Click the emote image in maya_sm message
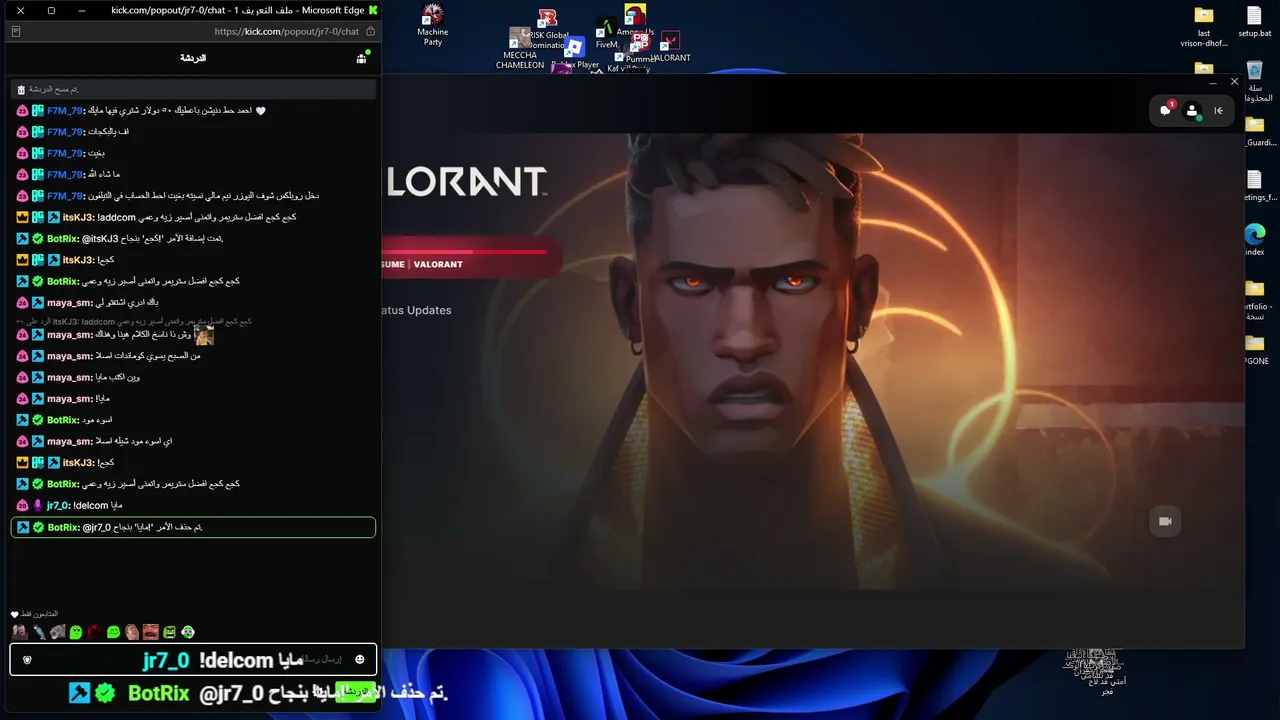The width and height of the screenshot is (1280, 720). (204, 335)
